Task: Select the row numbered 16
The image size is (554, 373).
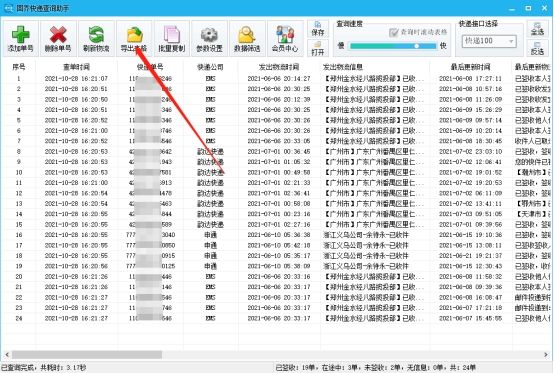Action: coord(276,235)
